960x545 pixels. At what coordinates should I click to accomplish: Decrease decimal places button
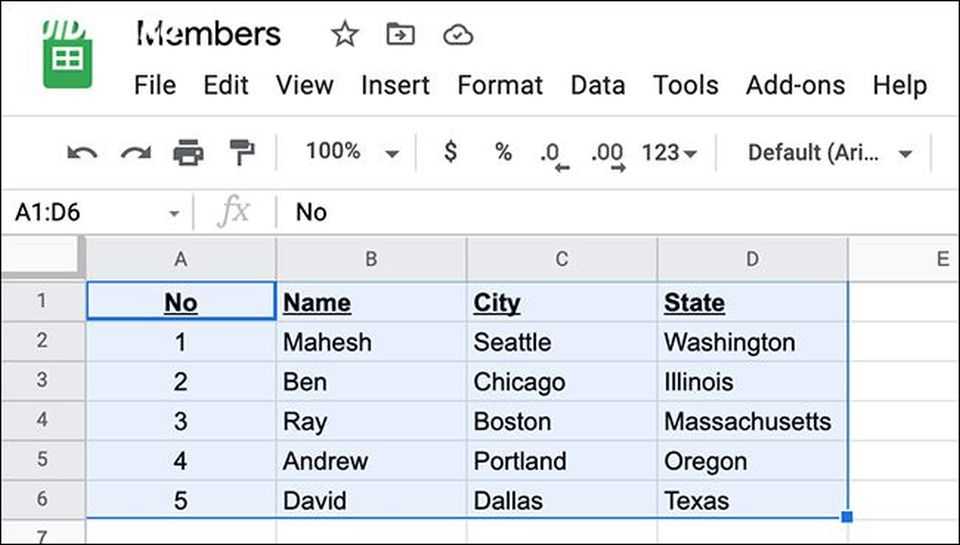point(551,154)
